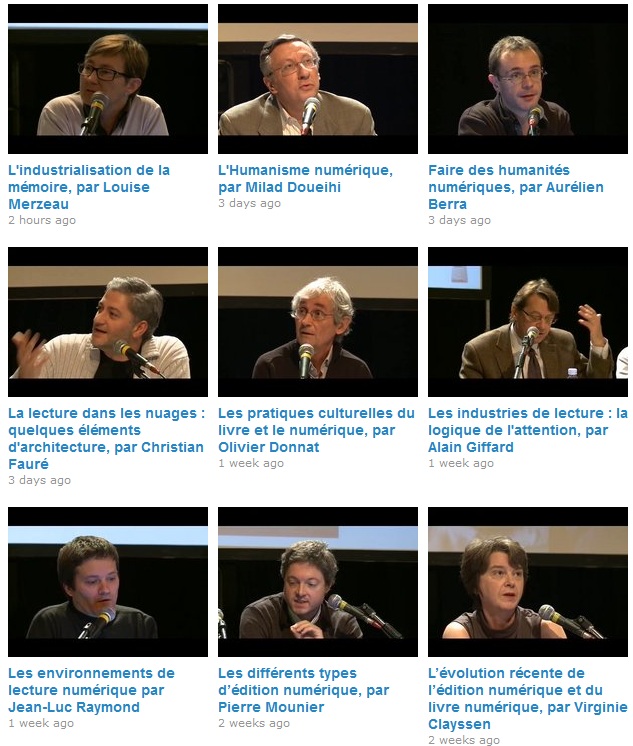Open link L'Humanisme numérique, par Milad Doueihi
Image resolution: width=633 pixels, height=746 pixels.
tap(306, 178)
